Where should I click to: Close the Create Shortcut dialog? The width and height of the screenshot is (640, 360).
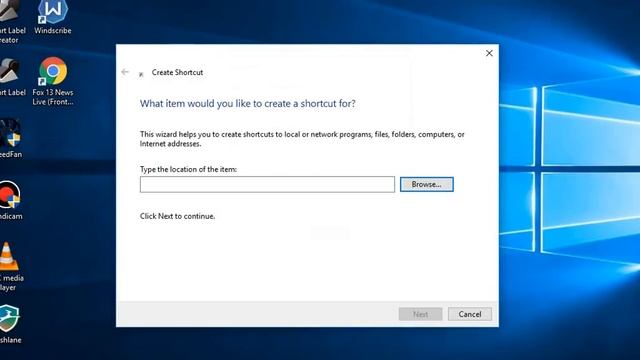tap(489, 53)
